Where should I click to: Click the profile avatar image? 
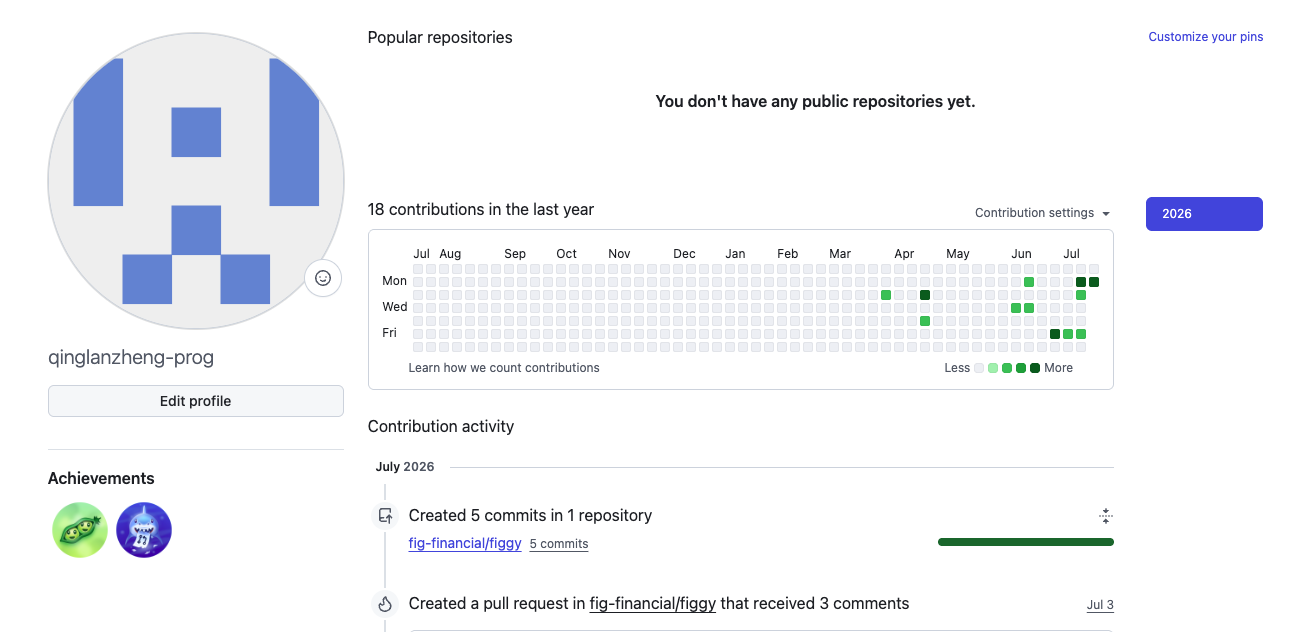(x=196, y=181)
